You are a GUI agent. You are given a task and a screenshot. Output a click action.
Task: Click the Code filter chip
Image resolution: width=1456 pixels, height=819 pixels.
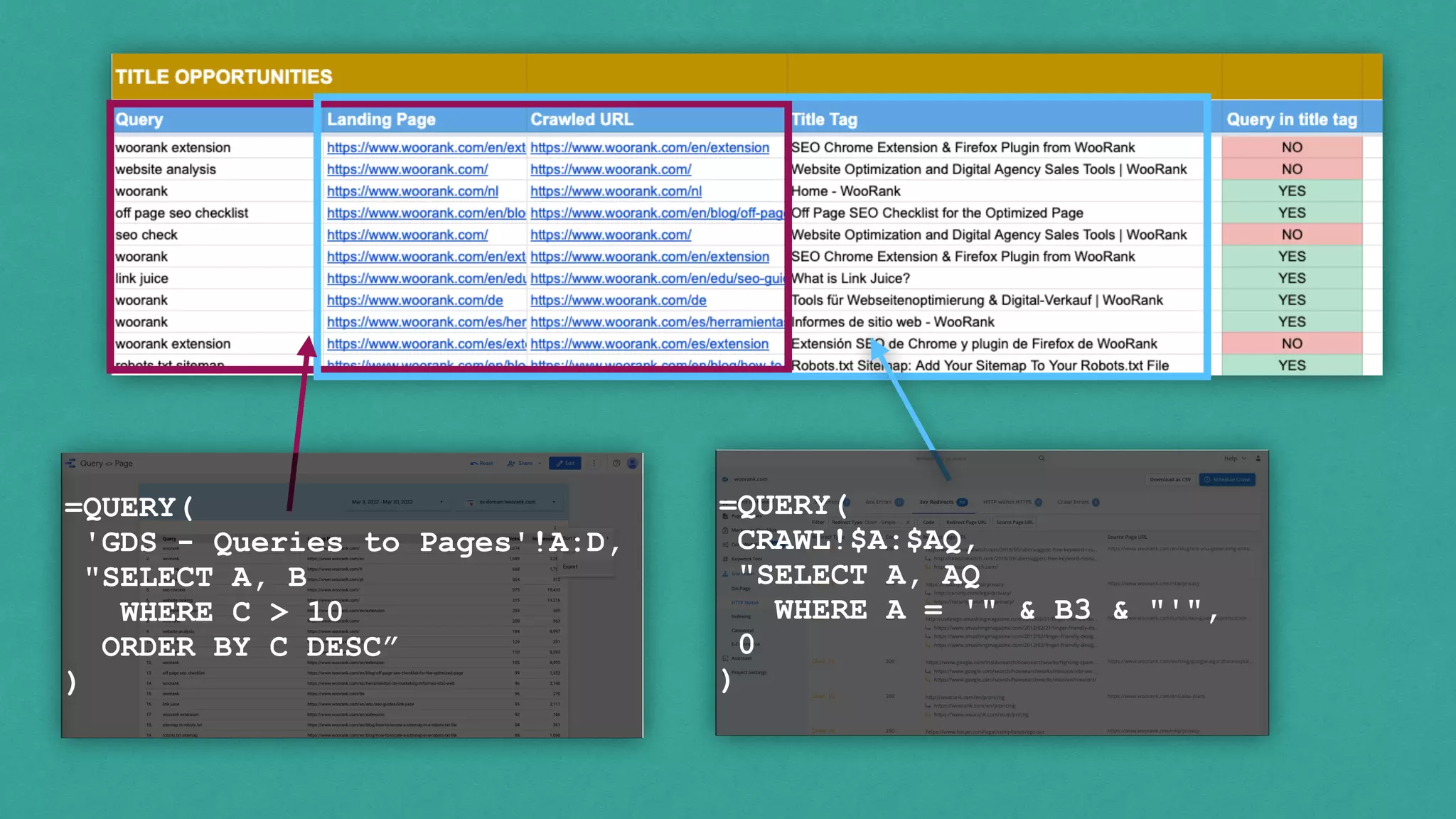(x=928, y=522)
